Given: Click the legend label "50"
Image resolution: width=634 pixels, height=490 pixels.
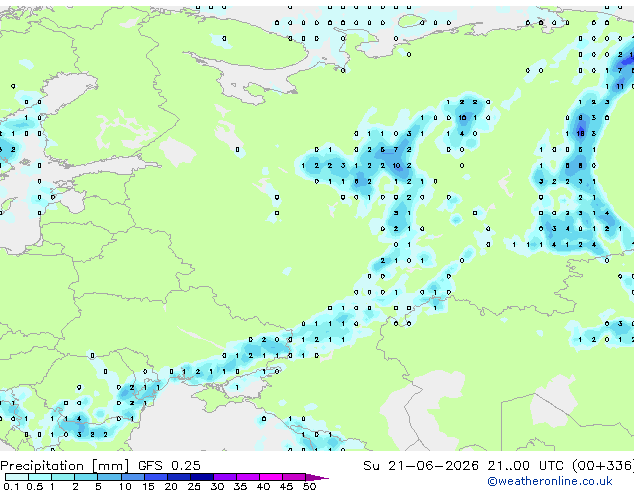Looking at the screenshot, I should (x=309, y=486).
